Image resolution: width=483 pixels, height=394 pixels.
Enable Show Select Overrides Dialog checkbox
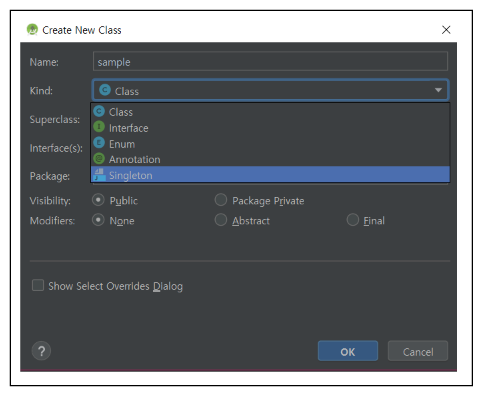point(38,285)
